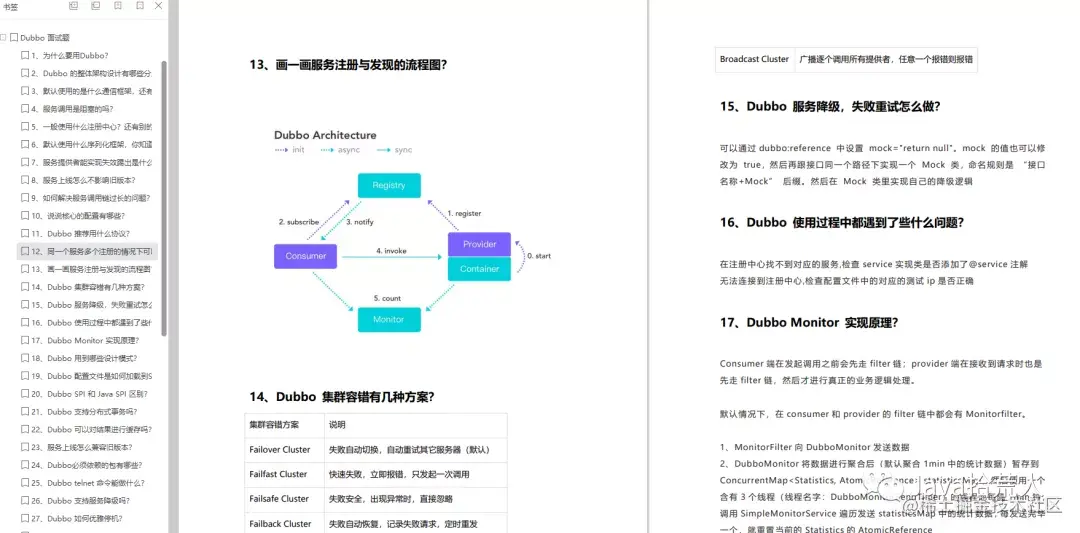Click the Failback Cluster table cell

point(284,523)
